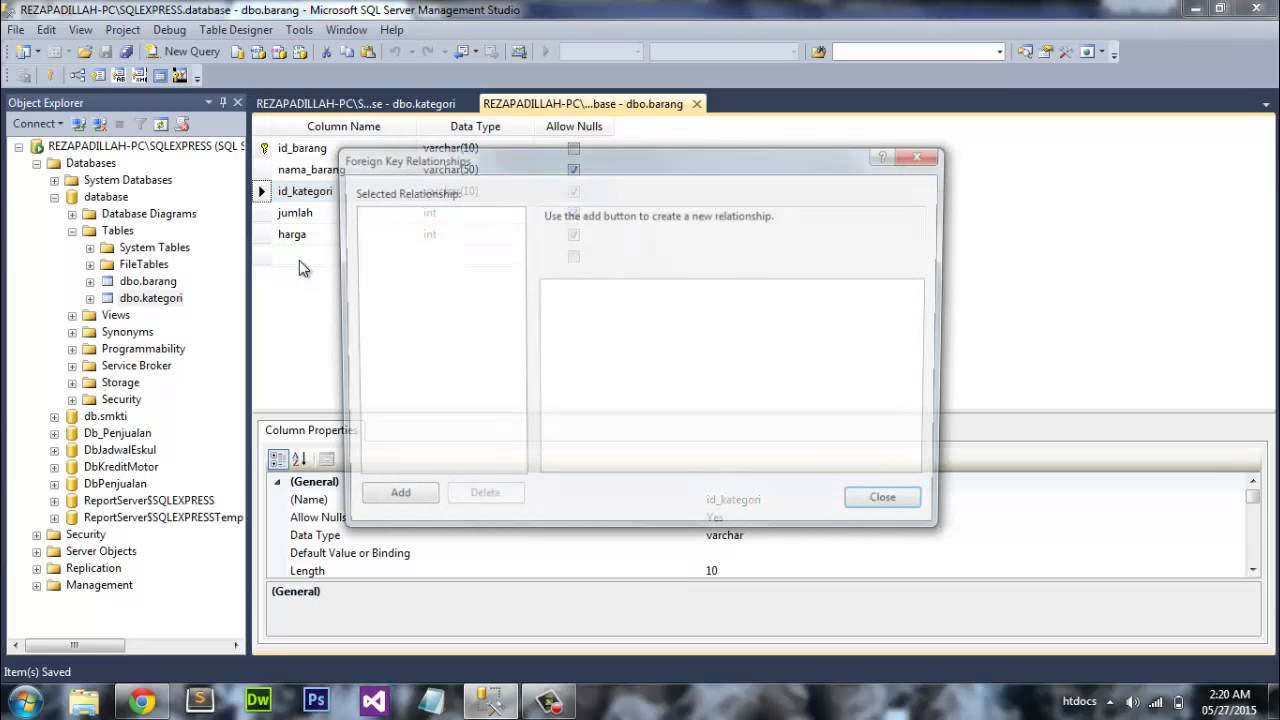Screen dimensions: 1280x720
Task: Open Google Chrome from the taskbar
Action: click(x=142, y=701)
